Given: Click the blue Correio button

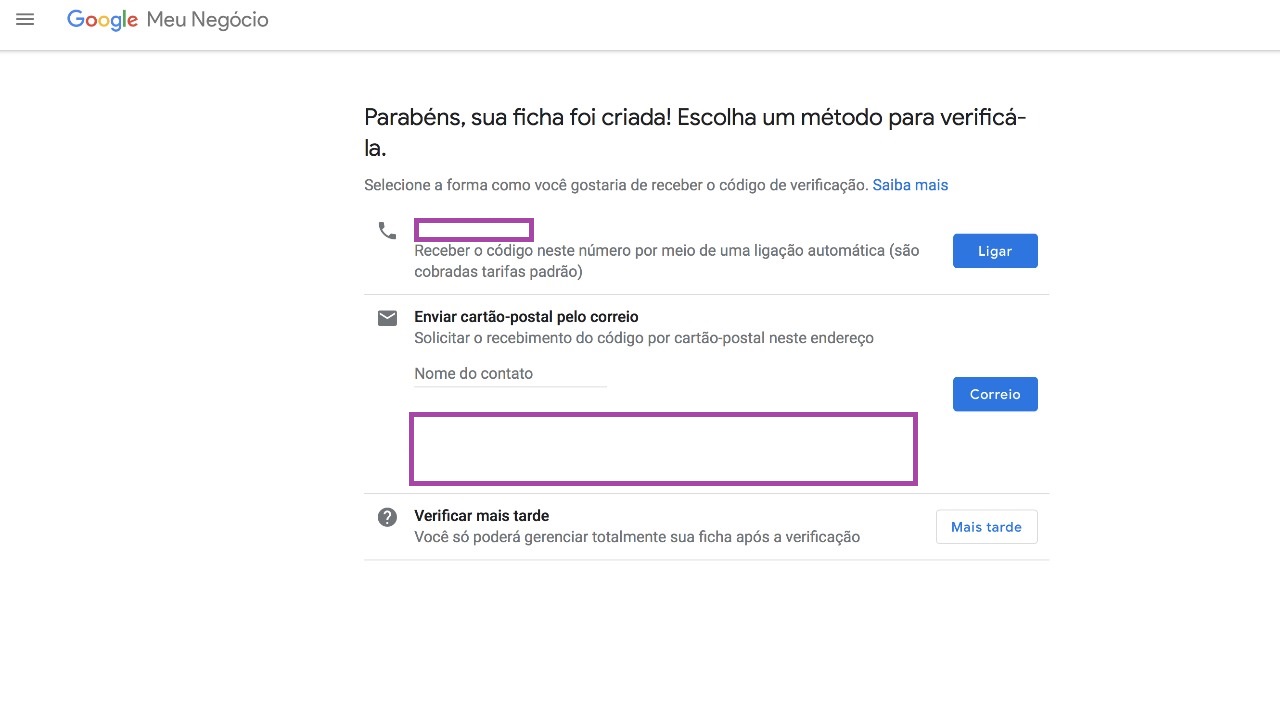Looking at the screenshot, I should click(995, 394).
